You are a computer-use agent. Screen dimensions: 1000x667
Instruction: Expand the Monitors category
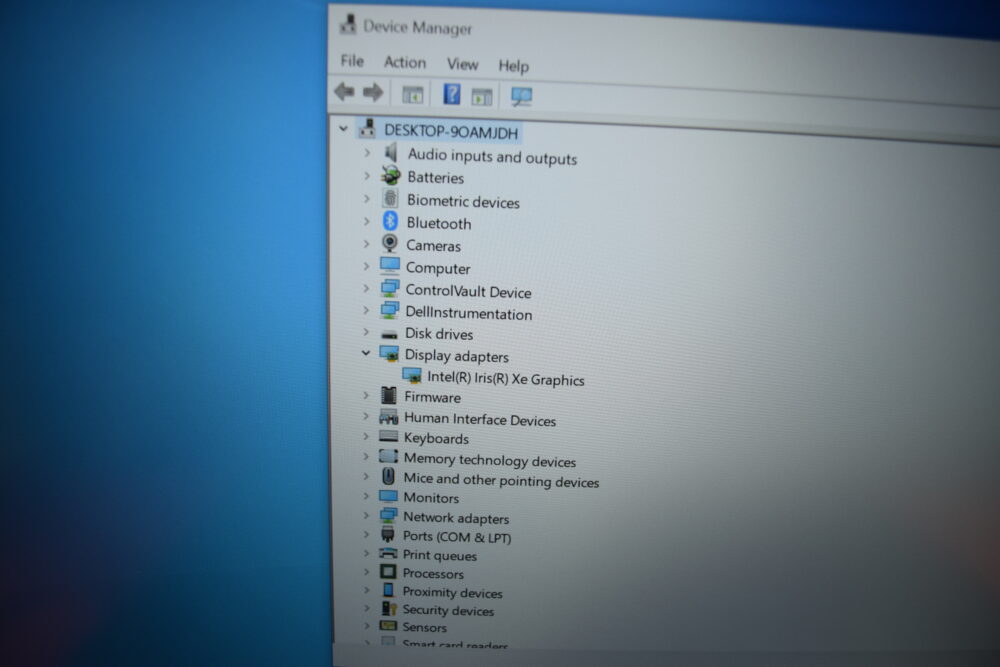[366, 496]
